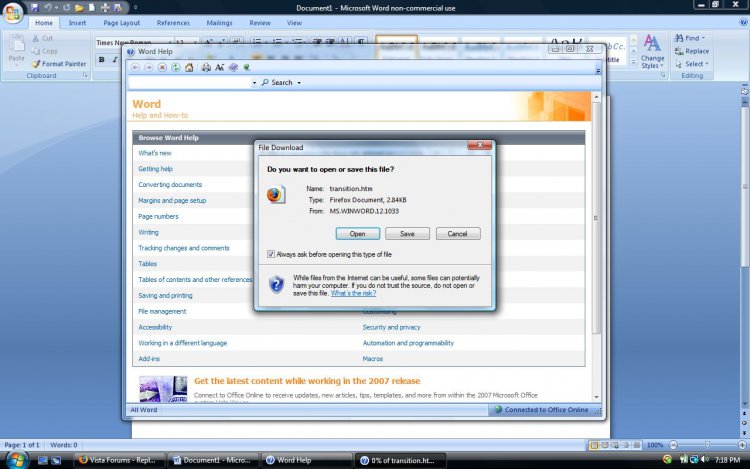This screenshot has width=750, height=469.
Task: Click the Firefox document icon in the dialog
Action: (276, 195)
